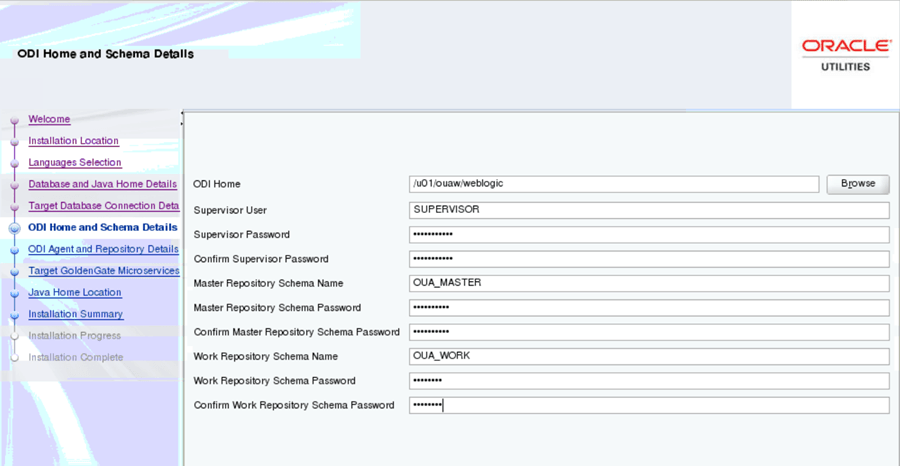900x466 pixels.
Task: Click the 'Confirm Master Repository Schema Password' label
Action: tap(297, 332)
